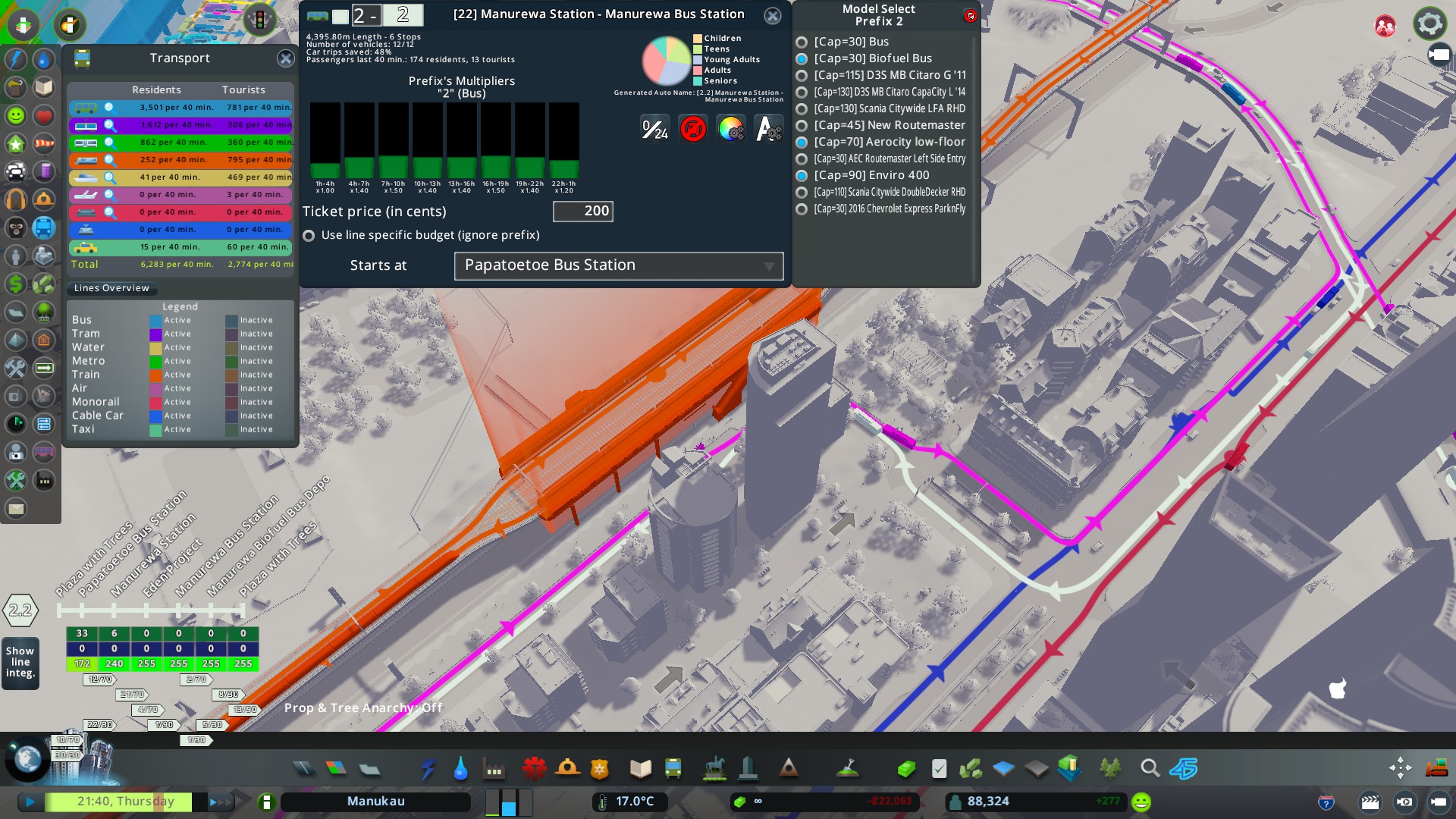1456x819 pixels.
Task: Click the Bus Active color swatch
Action: (x=155, y=321)
